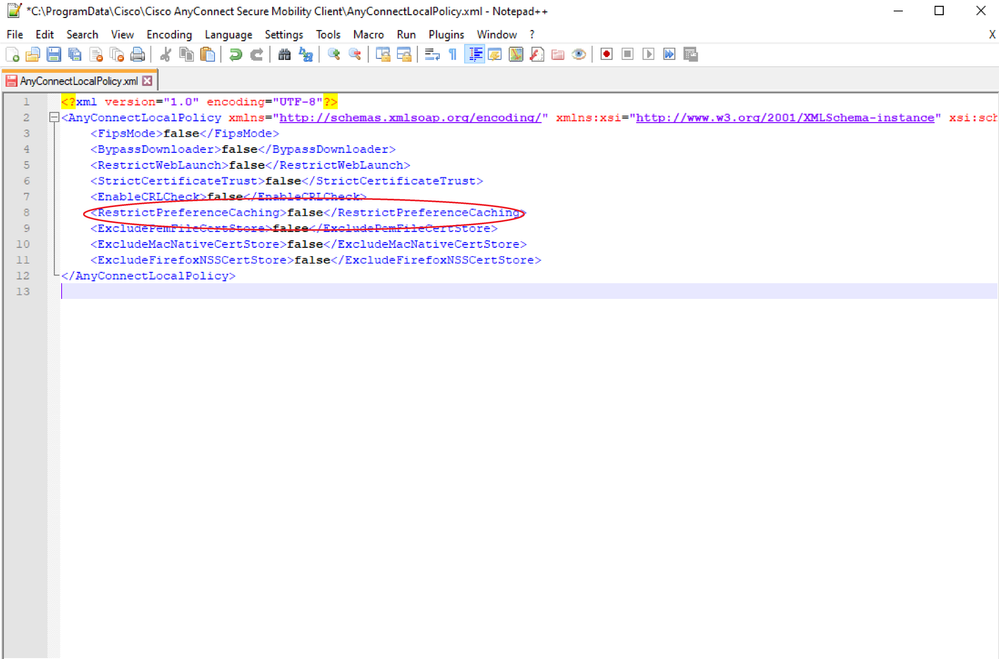Viewport: 999px width, 659px height.
Task: Stop macro recording
Action: 628,55
